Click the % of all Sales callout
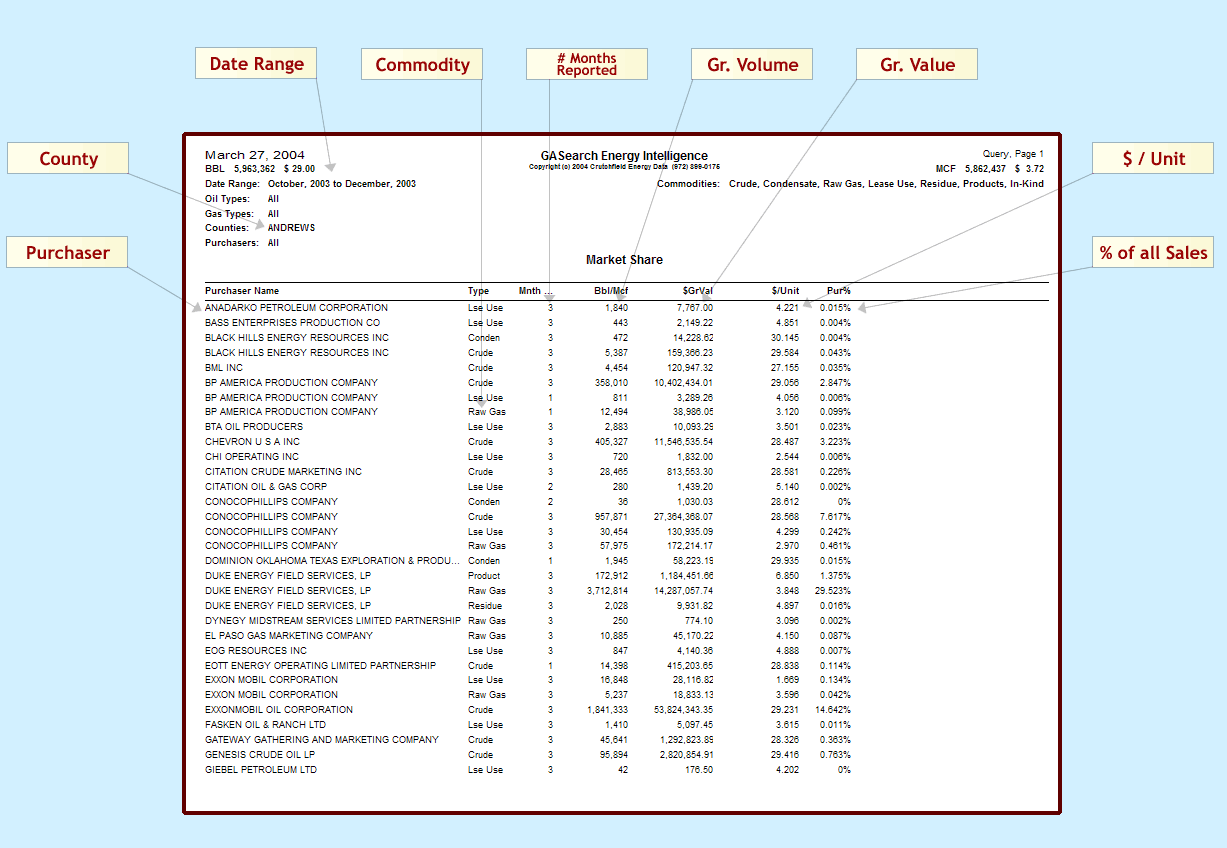The height and width of the screenshot is (848, 1227). [x=1153, y=253]
